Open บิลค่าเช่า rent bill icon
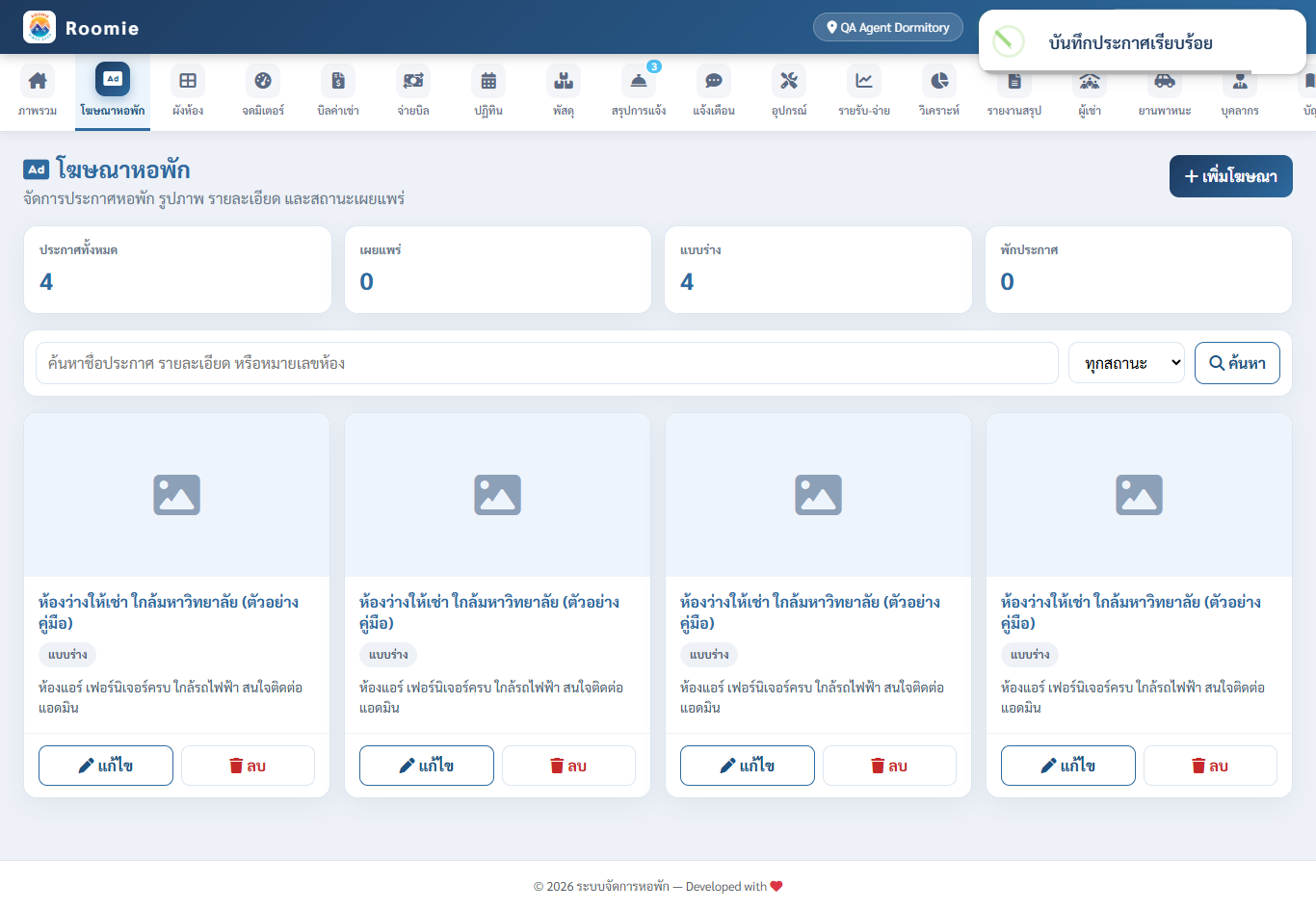Image resolution: width=1316 pixels, height=910 pixels. (338, 81)
